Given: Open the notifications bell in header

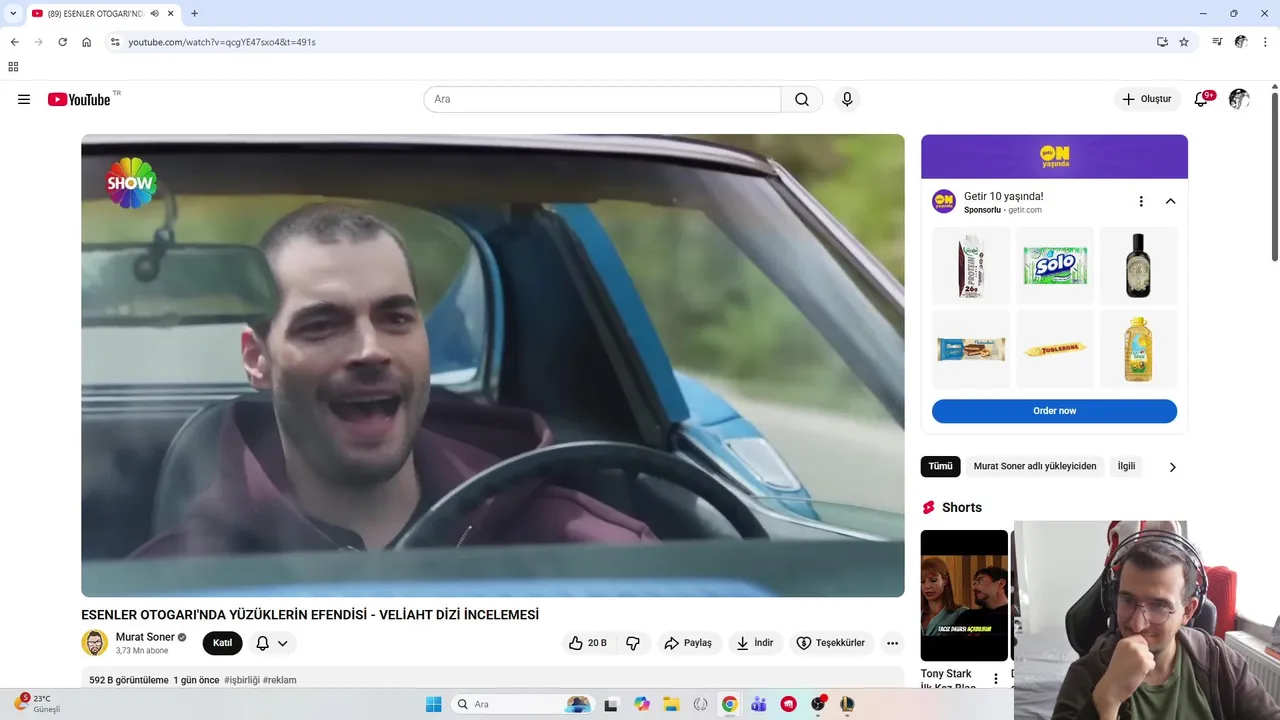Looking at the screenshot, I should [1202, 99].
